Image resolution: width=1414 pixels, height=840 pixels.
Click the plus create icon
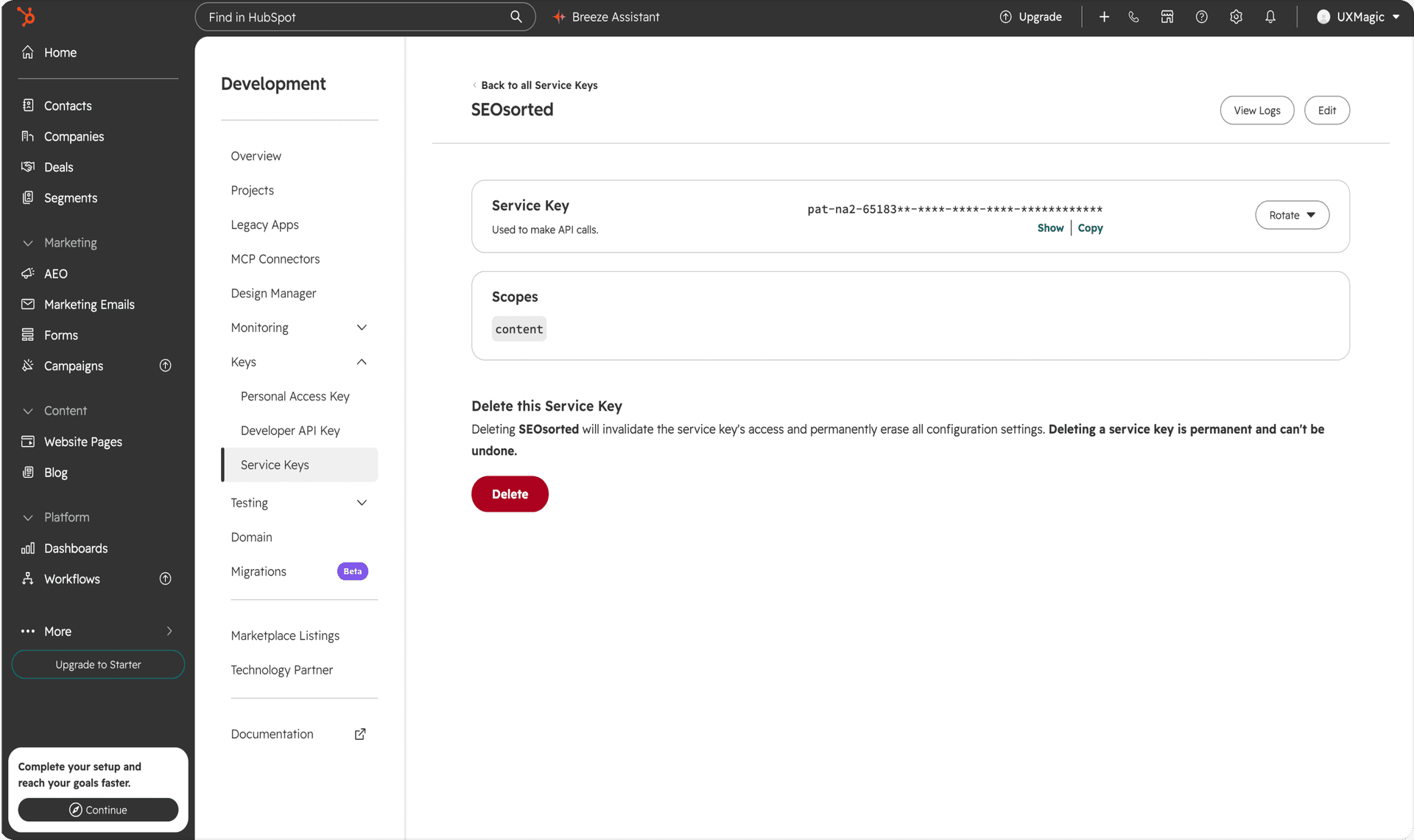[1104, 17]
